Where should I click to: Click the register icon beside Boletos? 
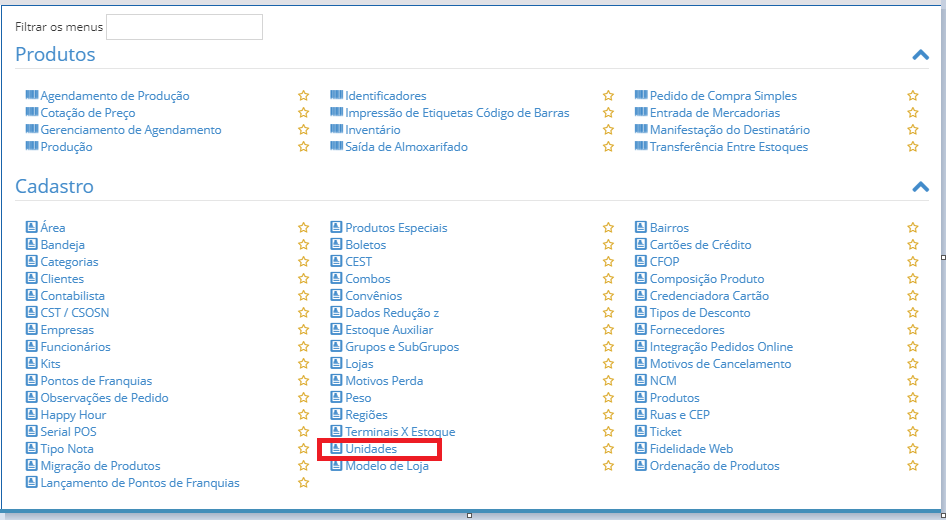[337, 244]
